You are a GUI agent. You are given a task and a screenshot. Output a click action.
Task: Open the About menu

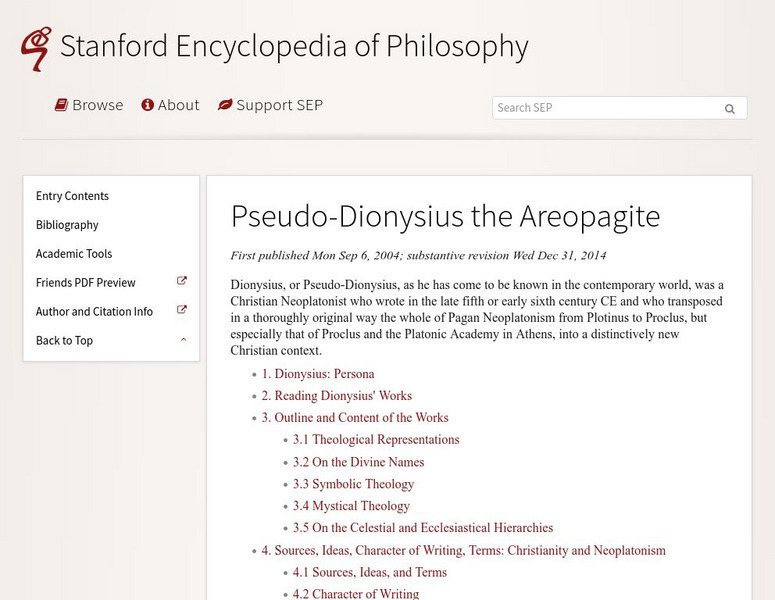click(171, 105)
